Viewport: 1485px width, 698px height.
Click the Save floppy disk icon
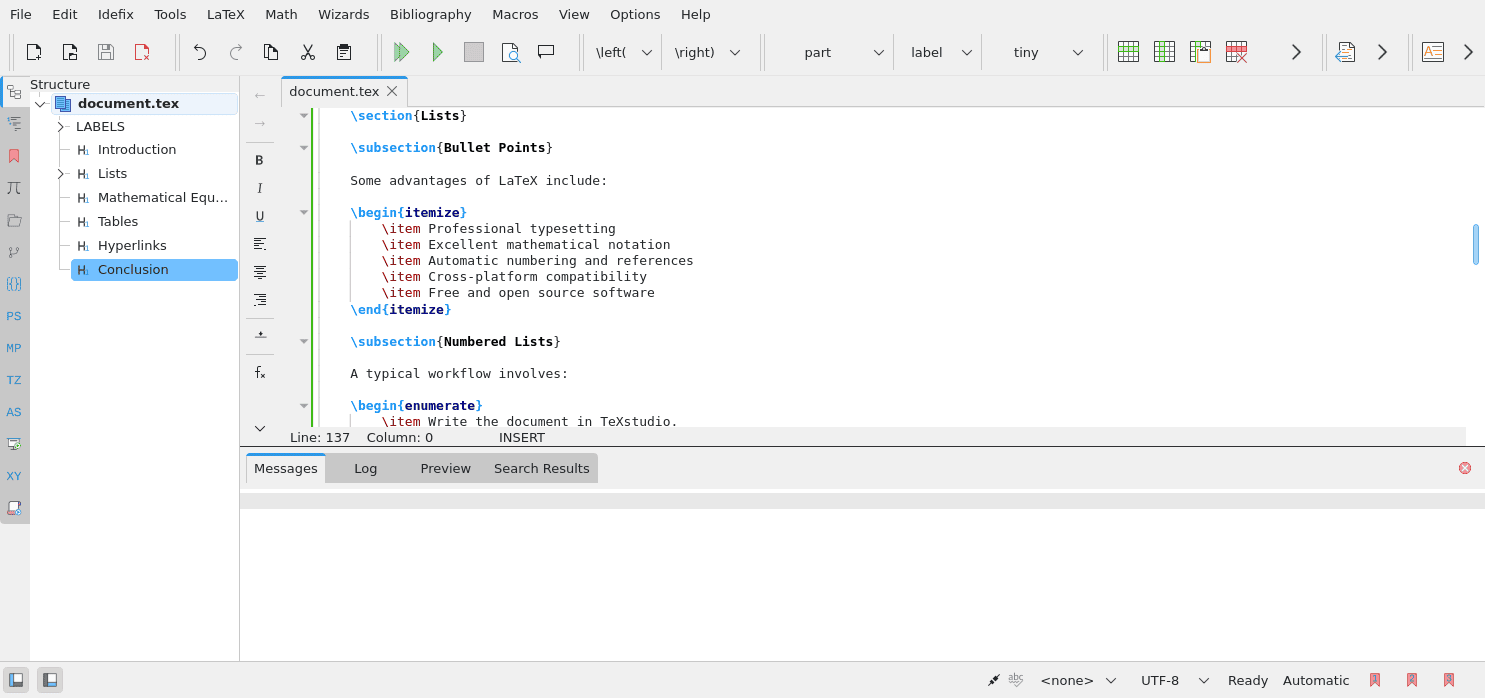tap(106, 52)
